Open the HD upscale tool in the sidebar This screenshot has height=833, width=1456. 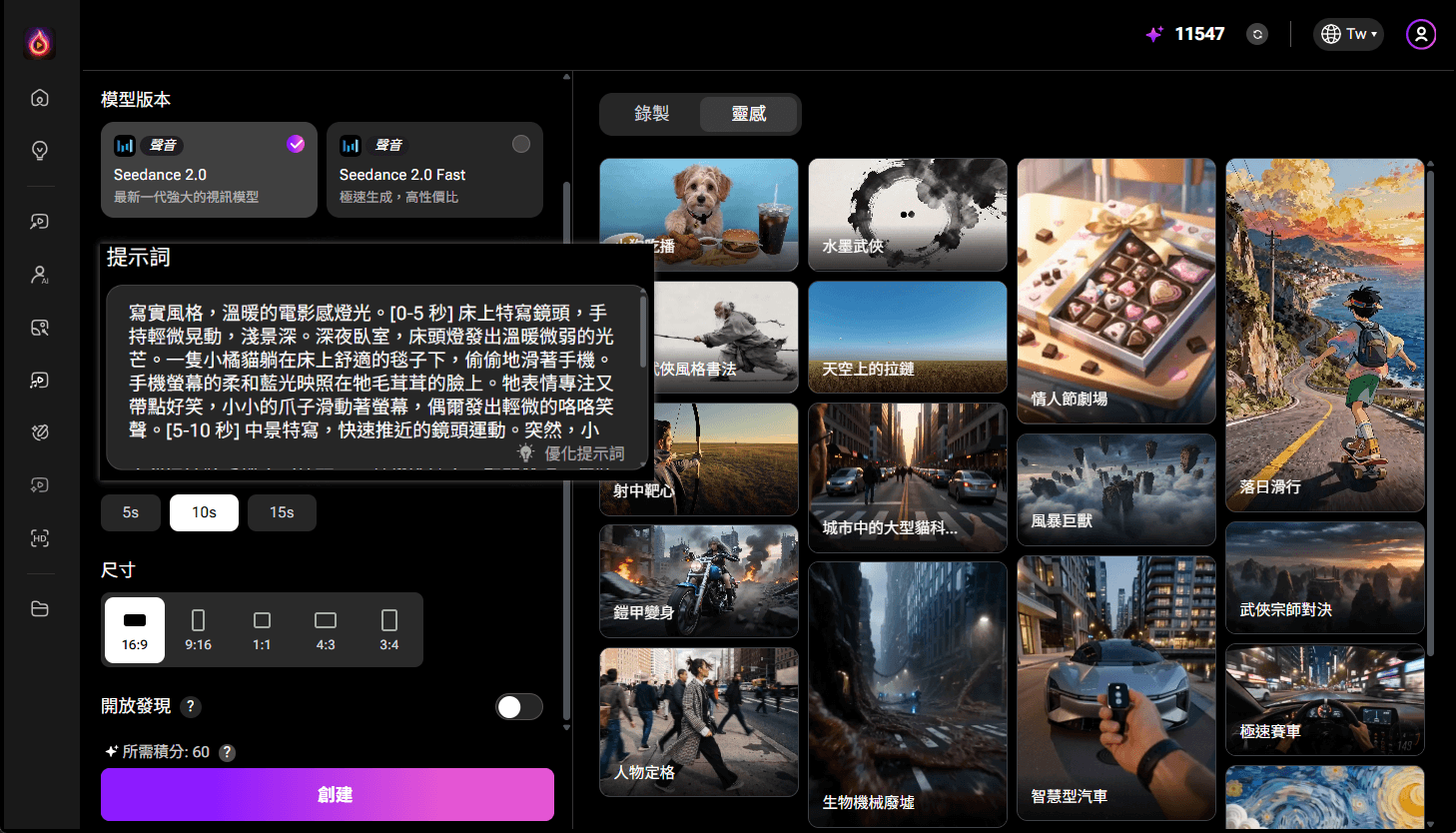coord(39,538)
